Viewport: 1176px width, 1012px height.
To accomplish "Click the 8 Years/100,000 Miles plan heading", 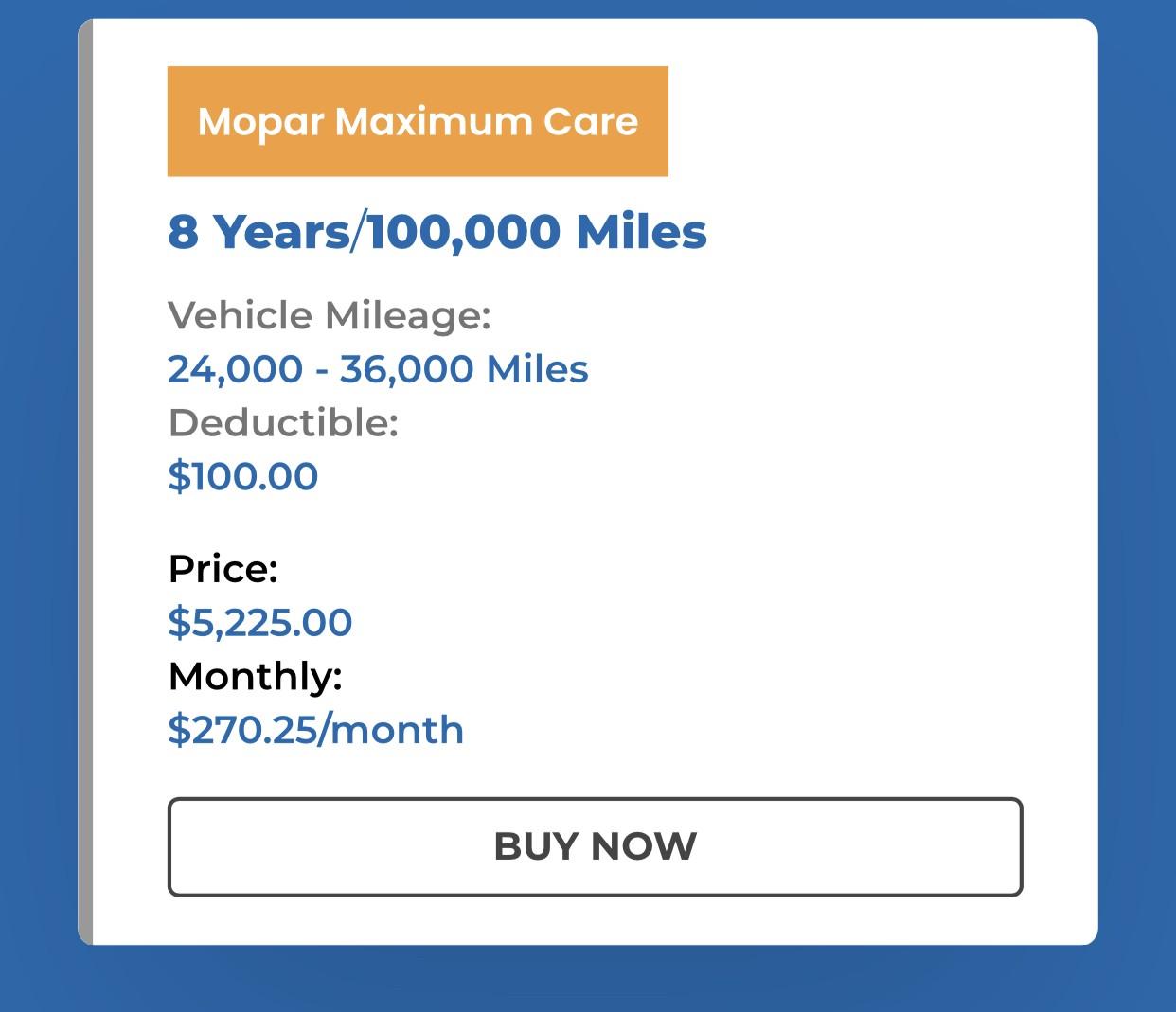I will point(437,232).
